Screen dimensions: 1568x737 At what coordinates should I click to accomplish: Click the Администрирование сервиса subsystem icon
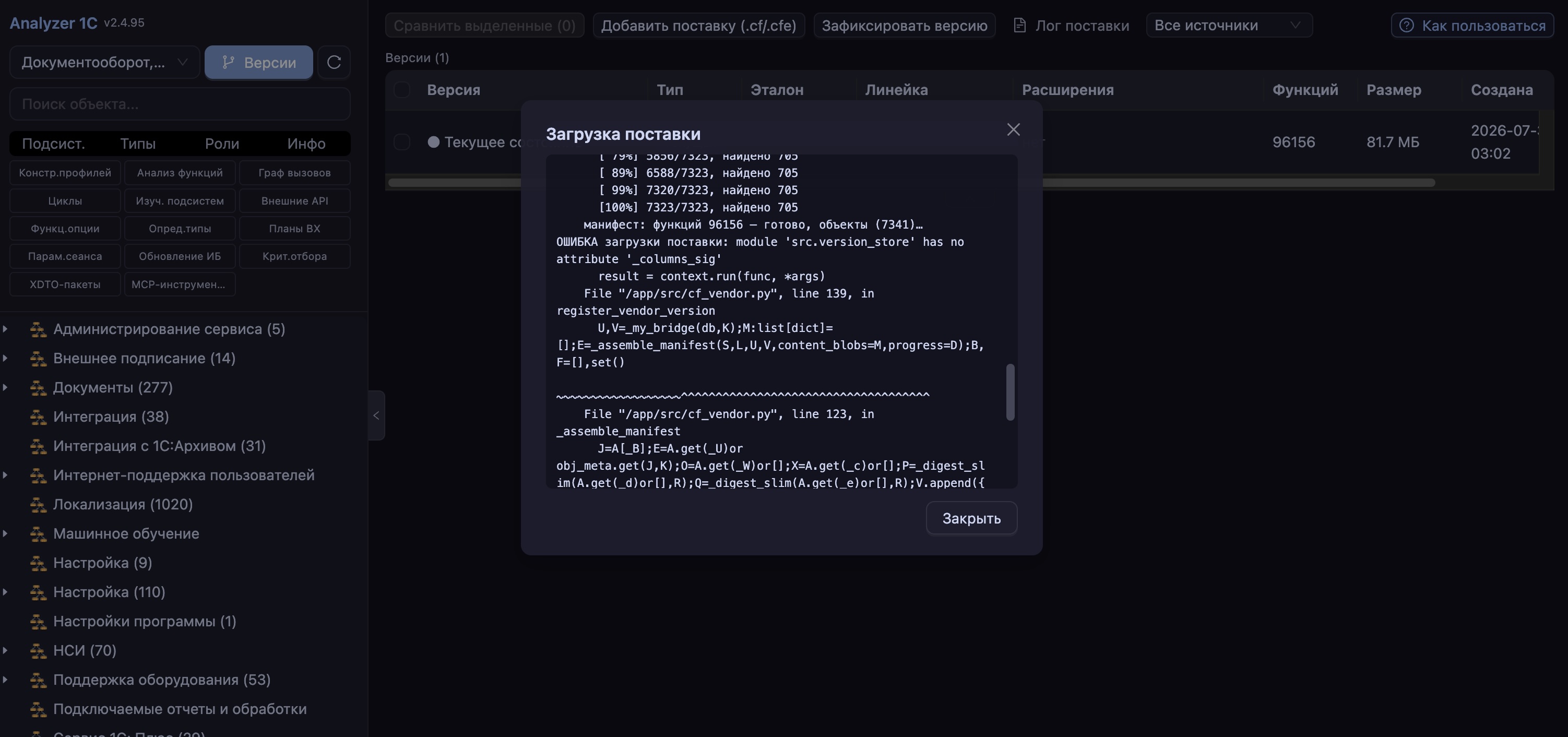pyautogui.click(x=38, y=329)
